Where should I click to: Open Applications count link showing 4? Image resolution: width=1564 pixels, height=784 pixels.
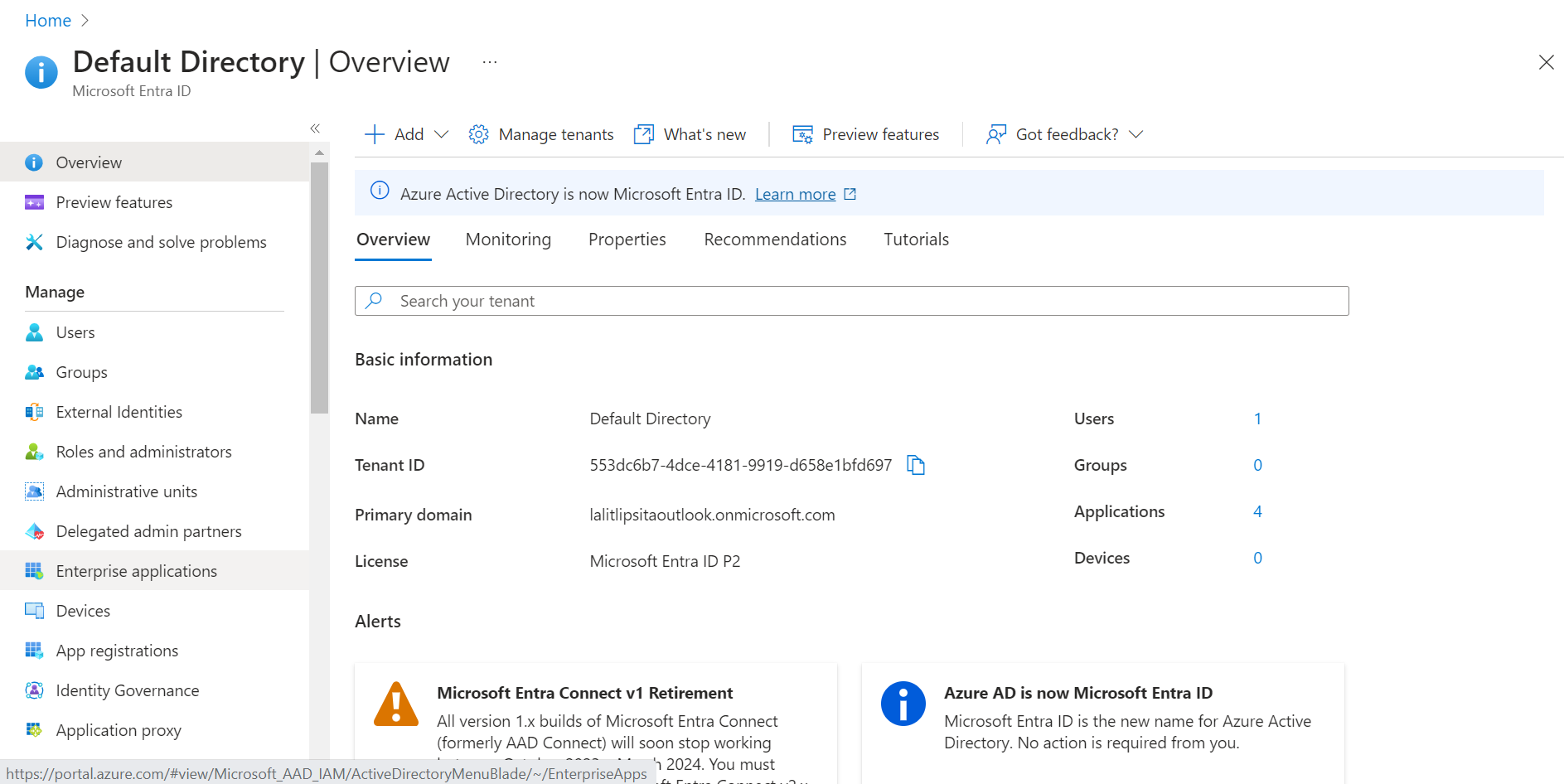click(1257, 511)
